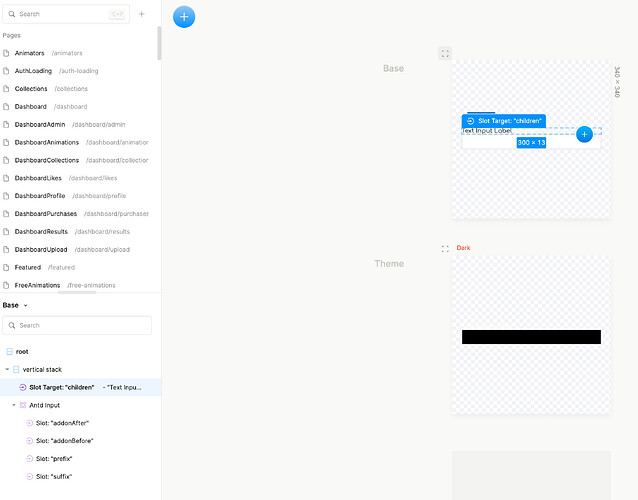The width and height of the screenshot is (638, 500).
Task: Click the Theme variant group label
Action: pyautogui.click(x=389, y=264)
